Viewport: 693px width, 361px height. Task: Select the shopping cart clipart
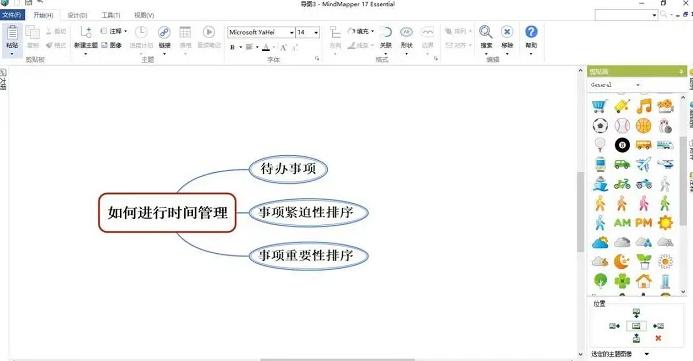pyautogui.click(x=600, y=106)
